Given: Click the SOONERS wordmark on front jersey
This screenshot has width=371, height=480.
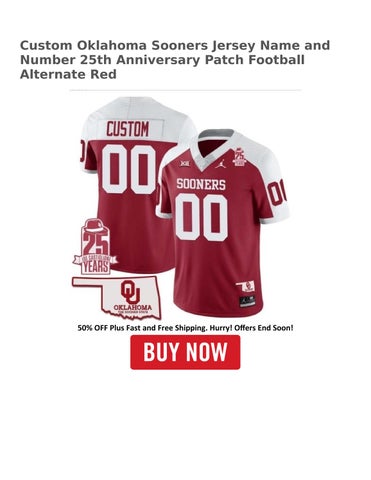Looking at the screenshot, I should coord(201,184).
